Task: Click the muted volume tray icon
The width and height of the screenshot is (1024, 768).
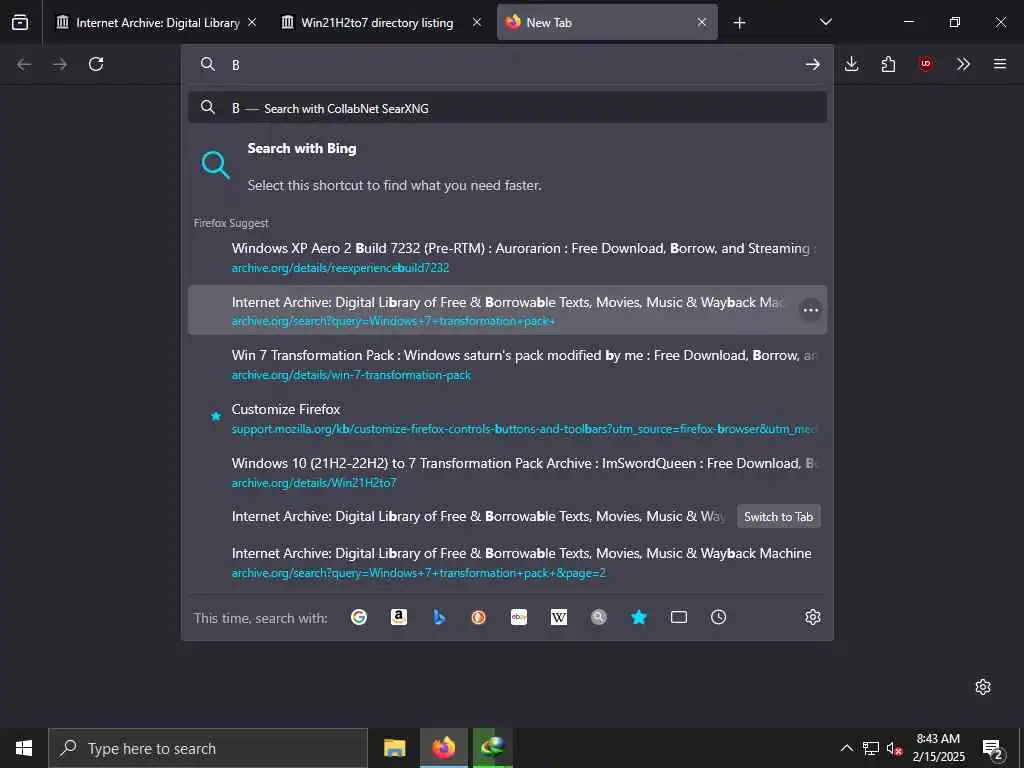Action: pos(894,748)
